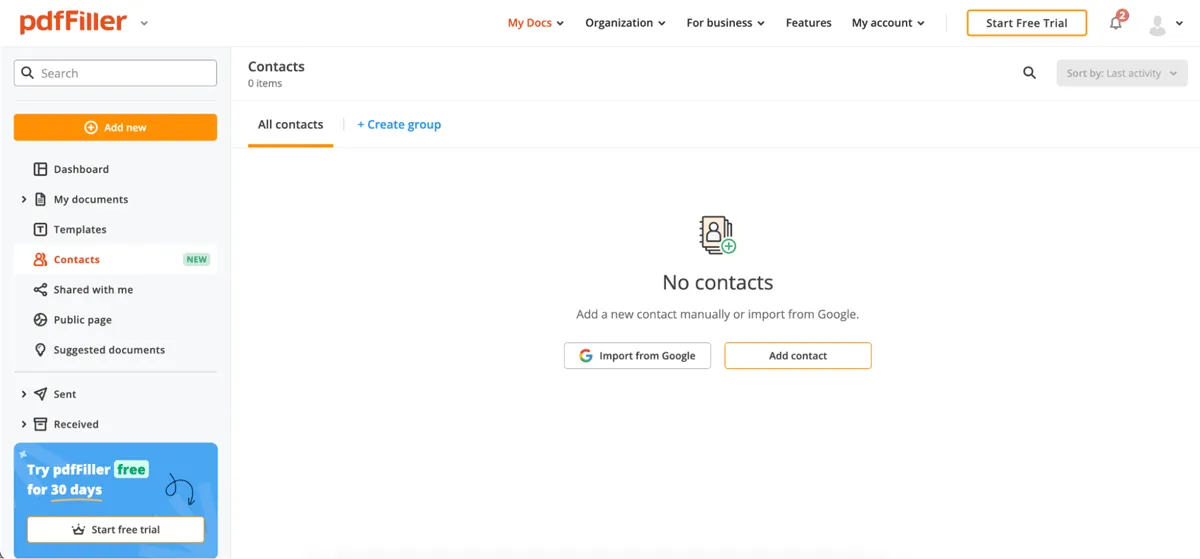Click the Add new button
The width and height of the screenshot is (1200, 559).
[115, 128]
